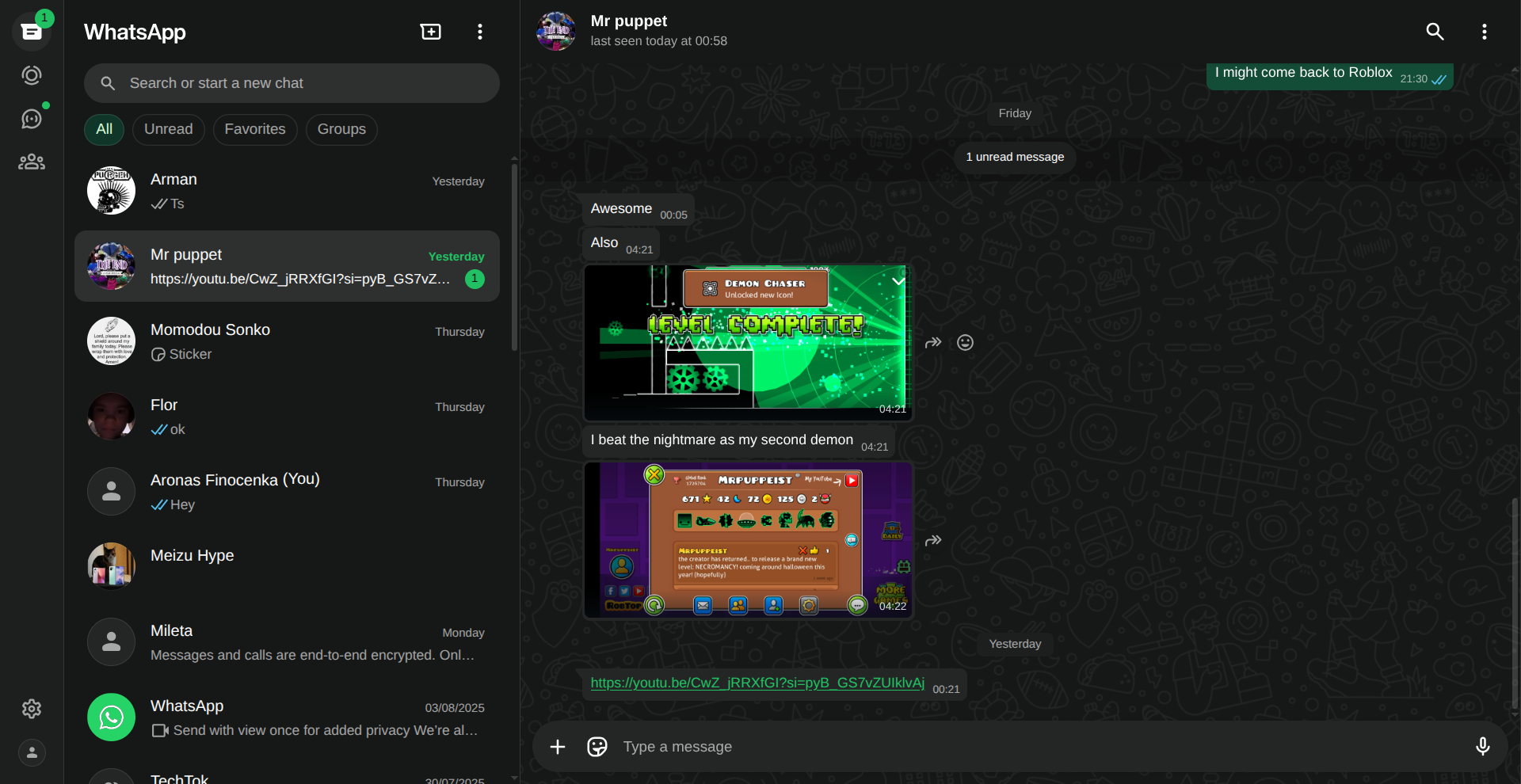This screenshot has height=784, width=1521.
Task: Open Settings gear in sidebar
Action: tap(32, 709)
